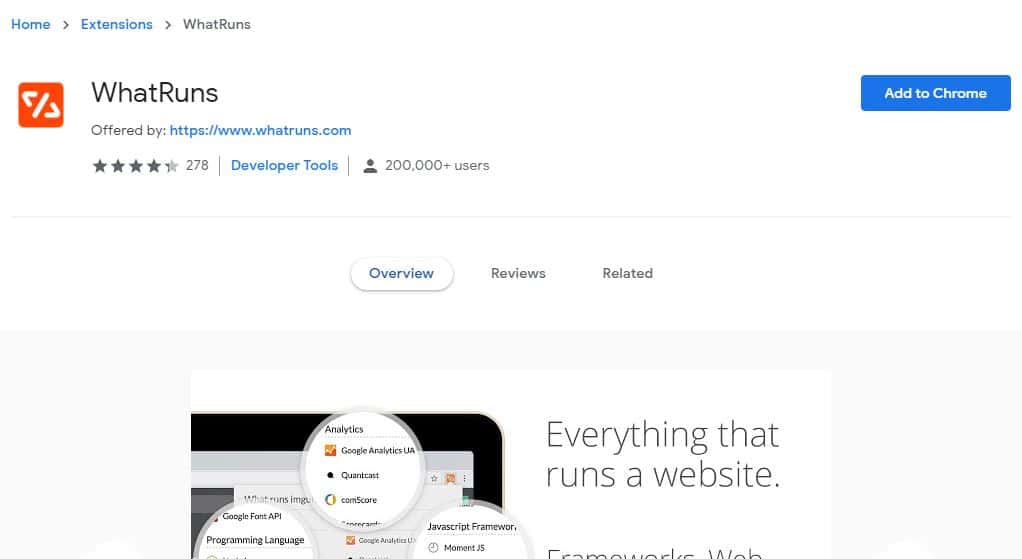Click the Programming Language label in preview

tap(255, 540)
